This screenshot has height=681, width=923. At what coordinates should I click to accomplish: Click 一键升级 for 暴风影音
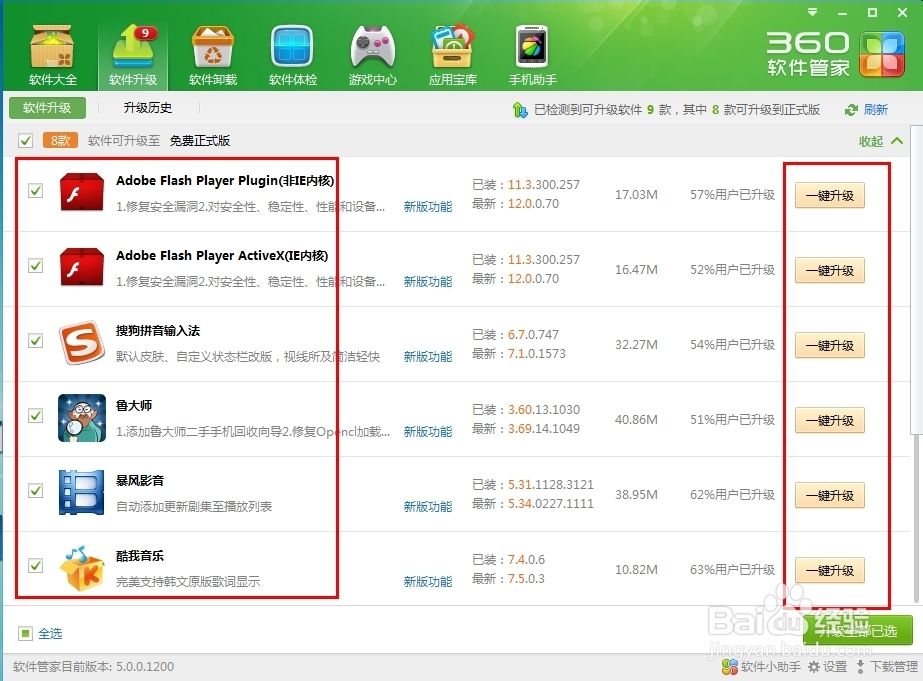pos(829,495)
